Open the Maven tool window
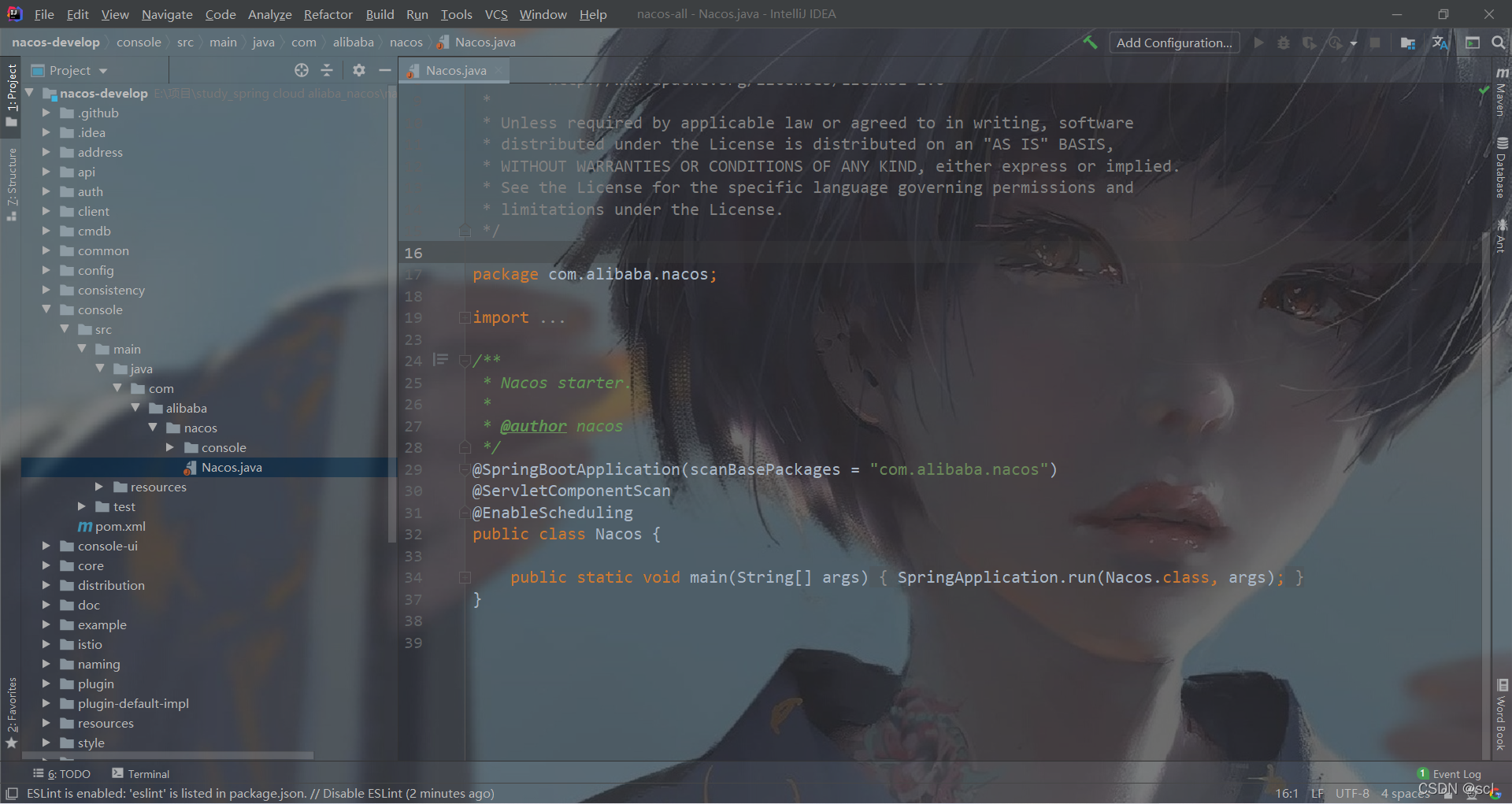The width and height of the screenshot is (1512, 804). [1501, 91]
